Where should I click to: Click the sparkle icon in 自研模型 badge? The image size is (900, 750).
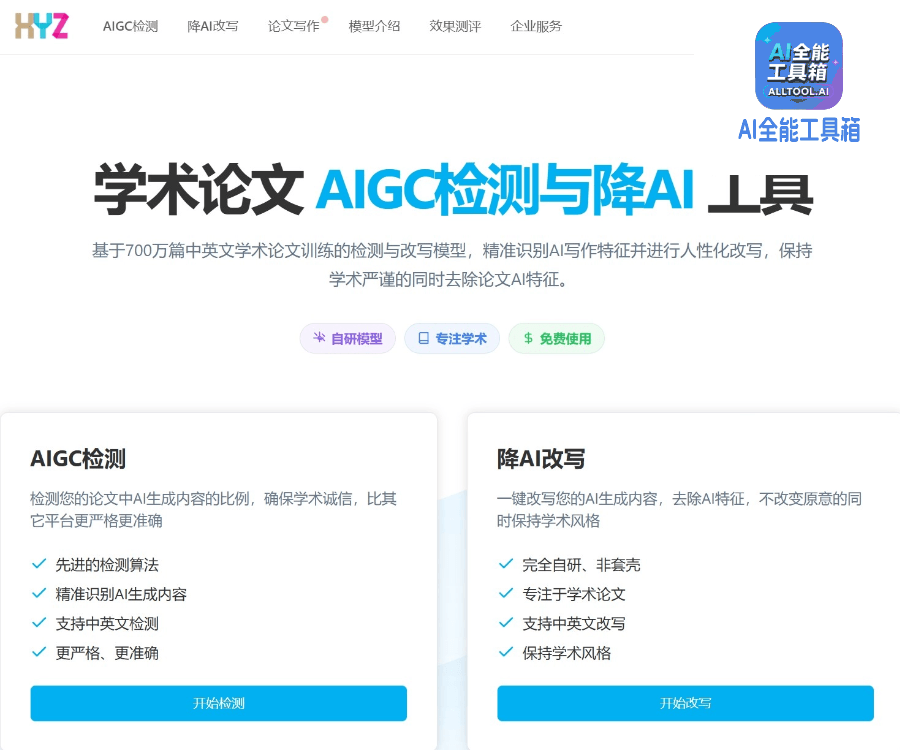pos(319,337)
